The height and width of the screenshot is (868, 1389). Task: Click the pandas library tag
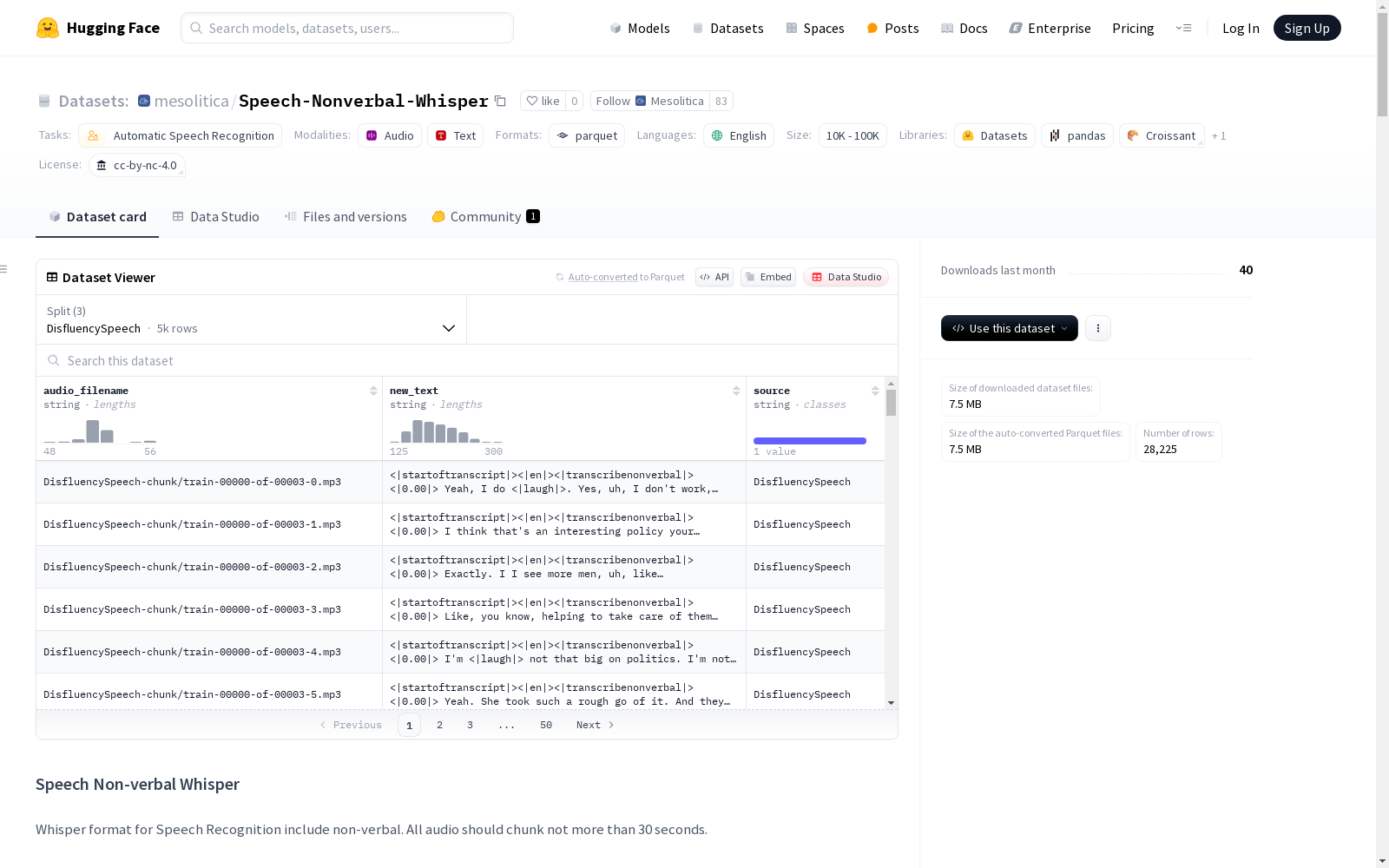click(1077, 135)
